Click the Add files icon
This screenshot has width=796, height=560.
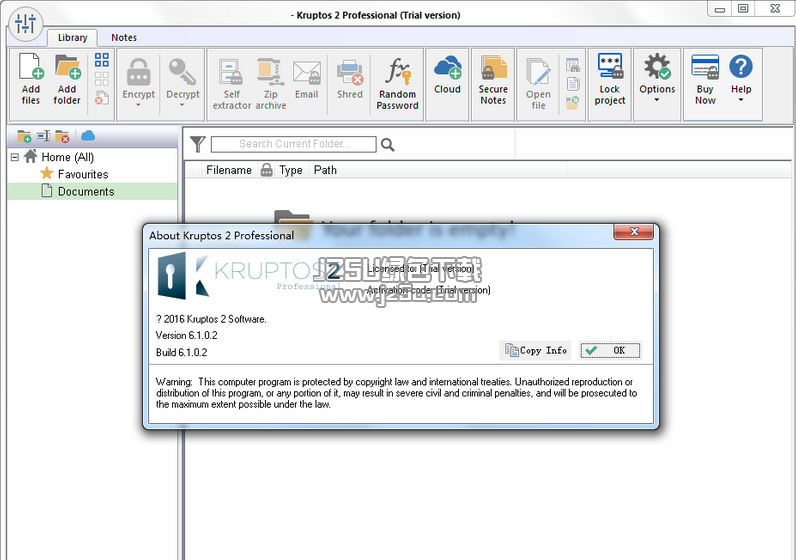click(x=30, y=67)
